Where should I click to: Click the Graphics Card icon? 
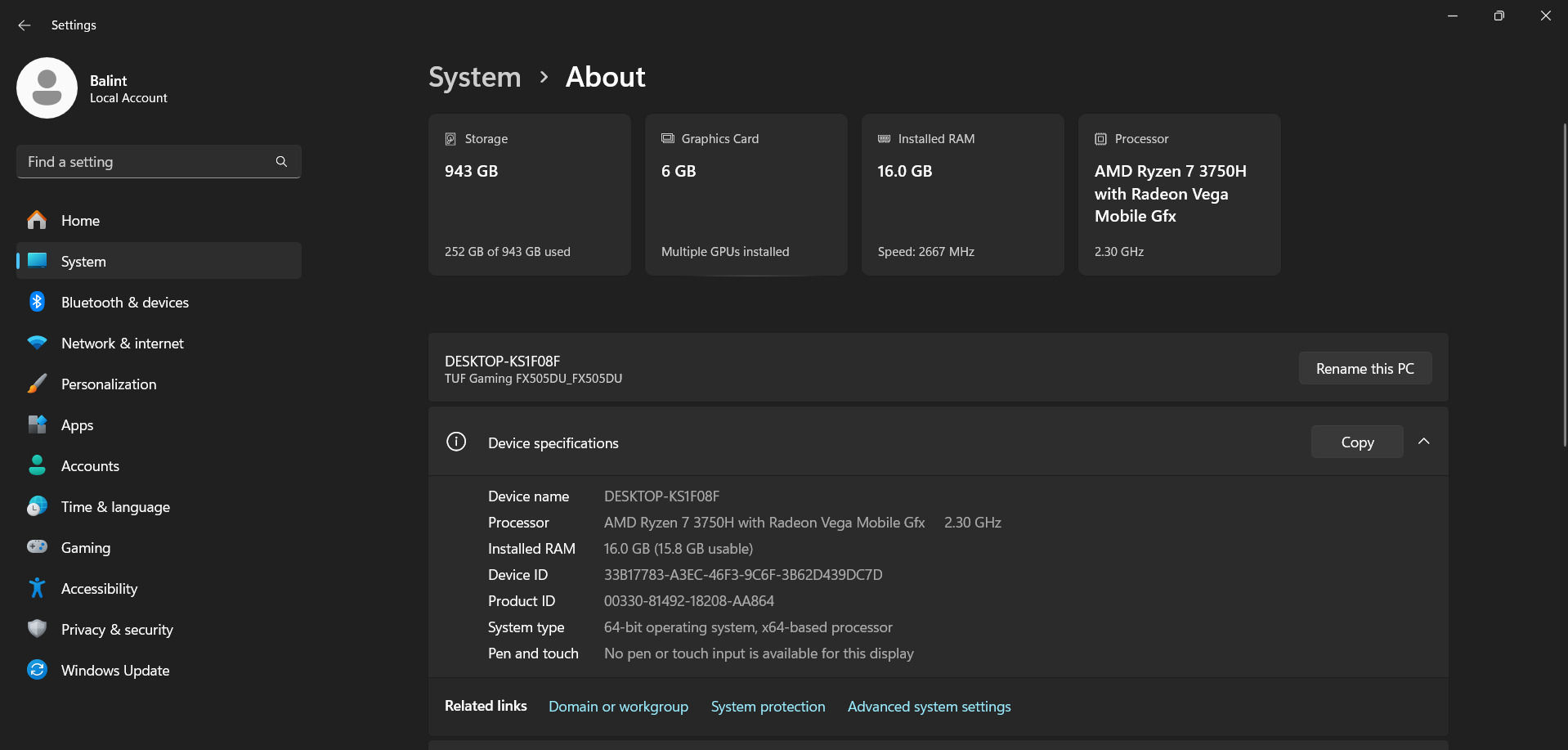(668, 138)
